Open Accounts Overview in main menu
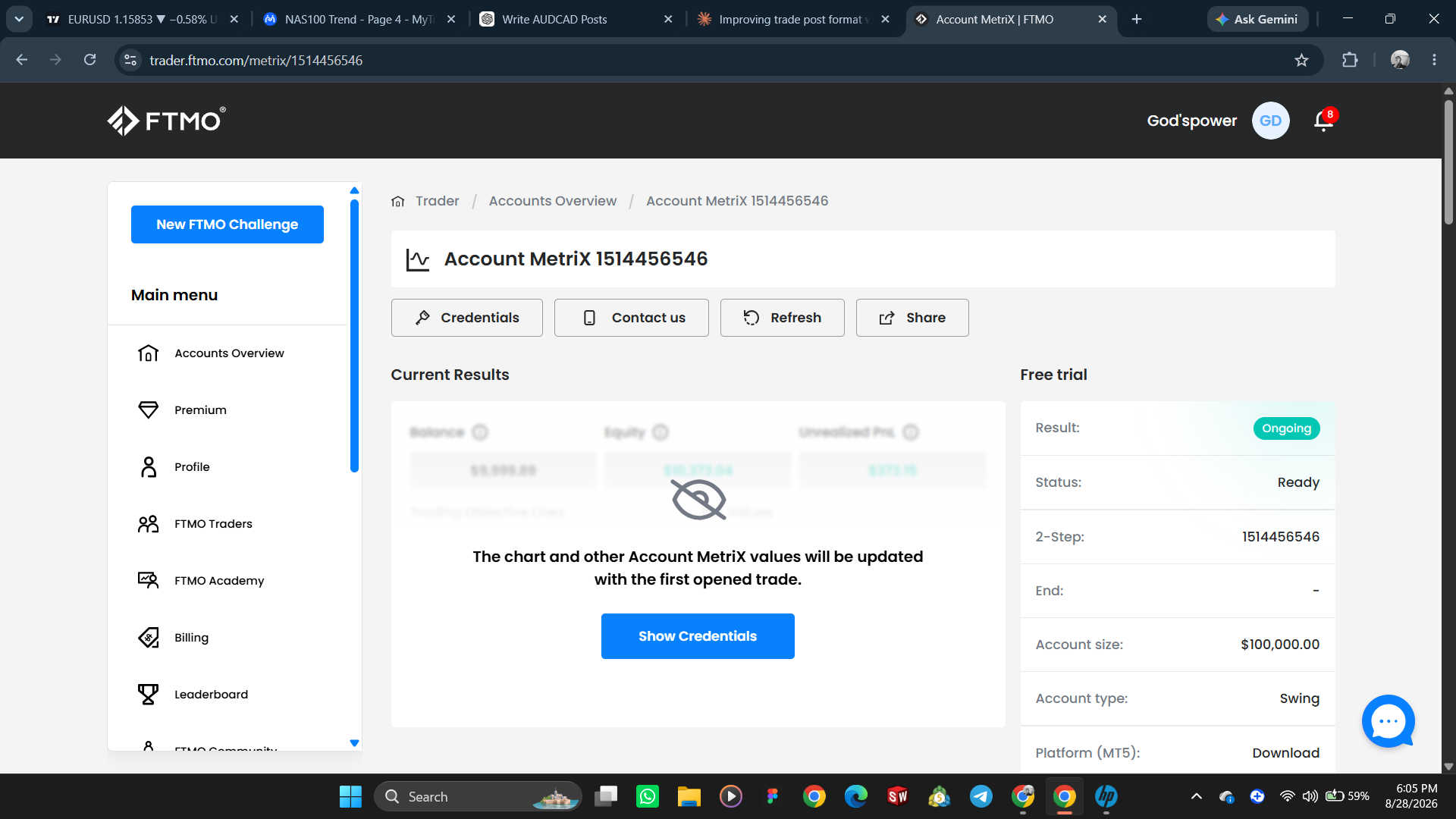Screen dimensions: 1456x819 (227, 353)
